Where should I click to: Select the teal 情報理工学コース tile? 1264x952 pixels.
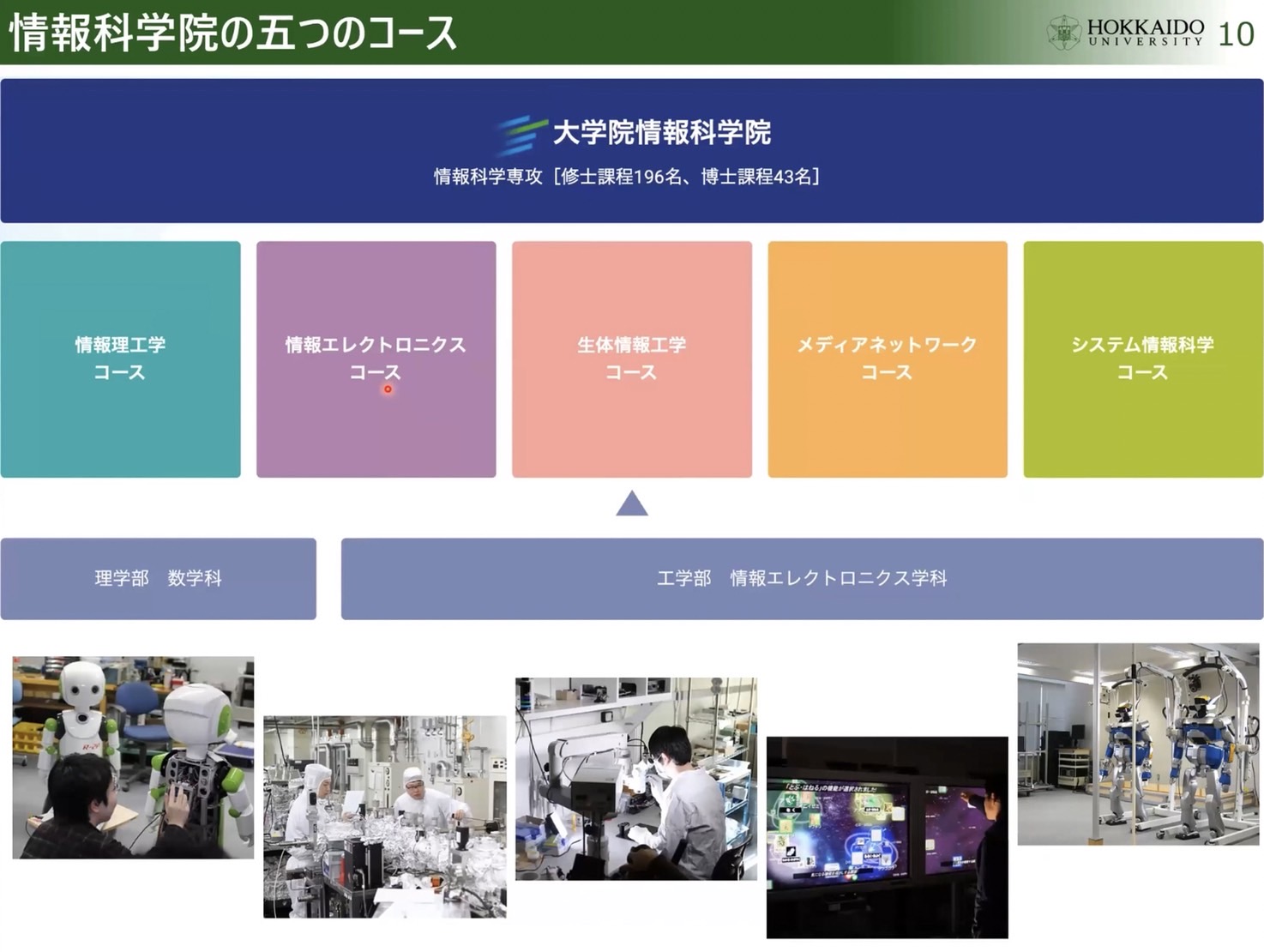click(x=120, y=359)
